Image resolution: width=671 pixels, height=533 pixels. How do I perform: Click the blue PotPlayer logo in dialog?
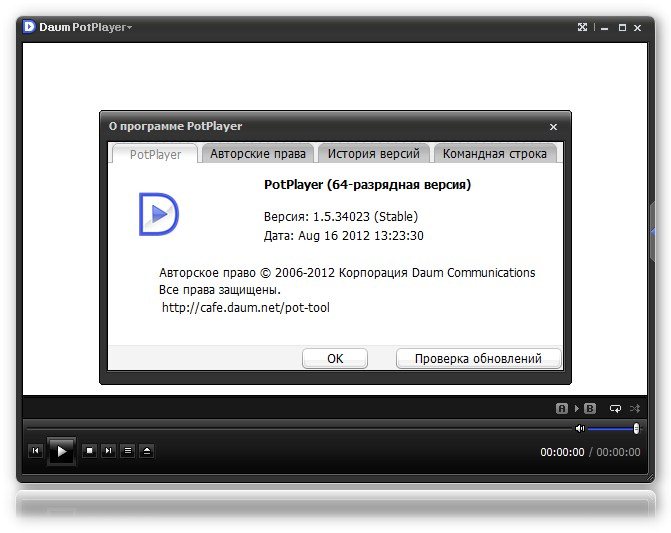159,214
